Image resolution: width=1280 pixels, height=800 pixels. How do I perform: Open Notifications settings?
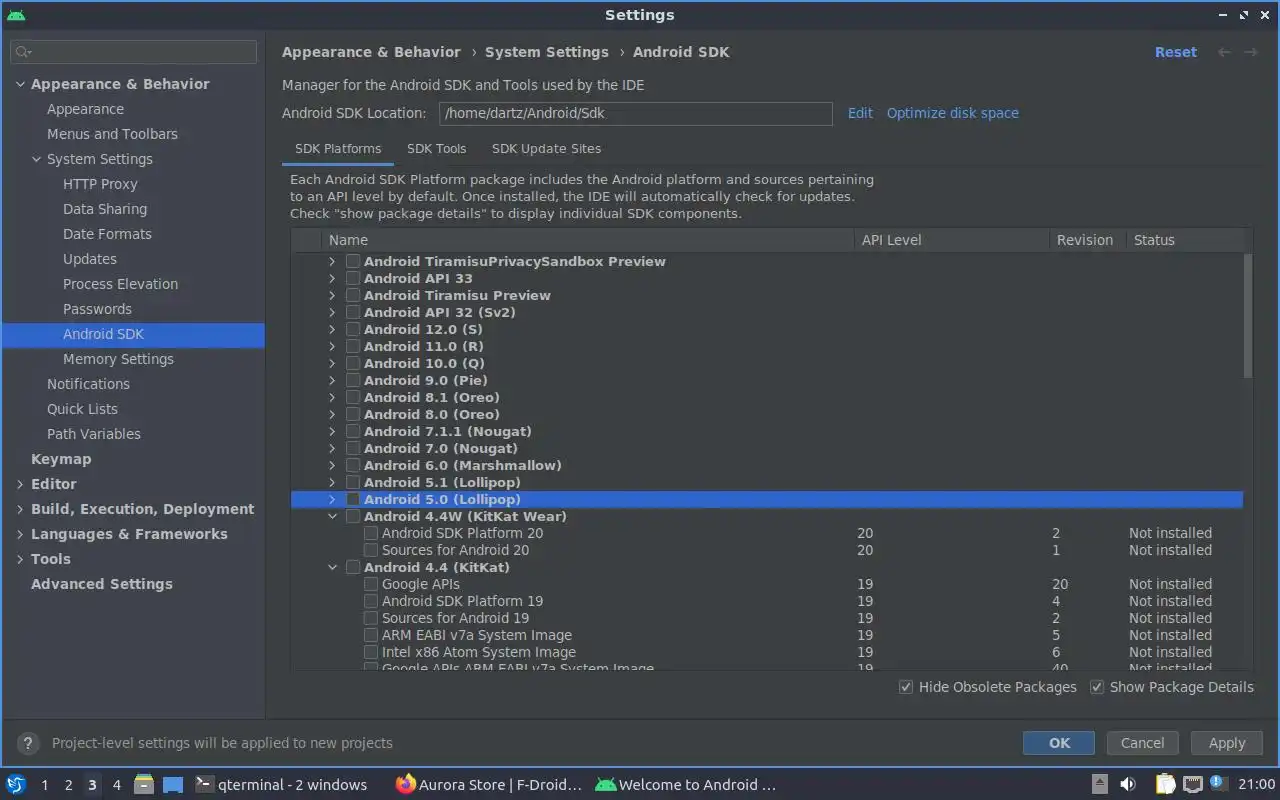pyautogui.click(x=88, y=384)
